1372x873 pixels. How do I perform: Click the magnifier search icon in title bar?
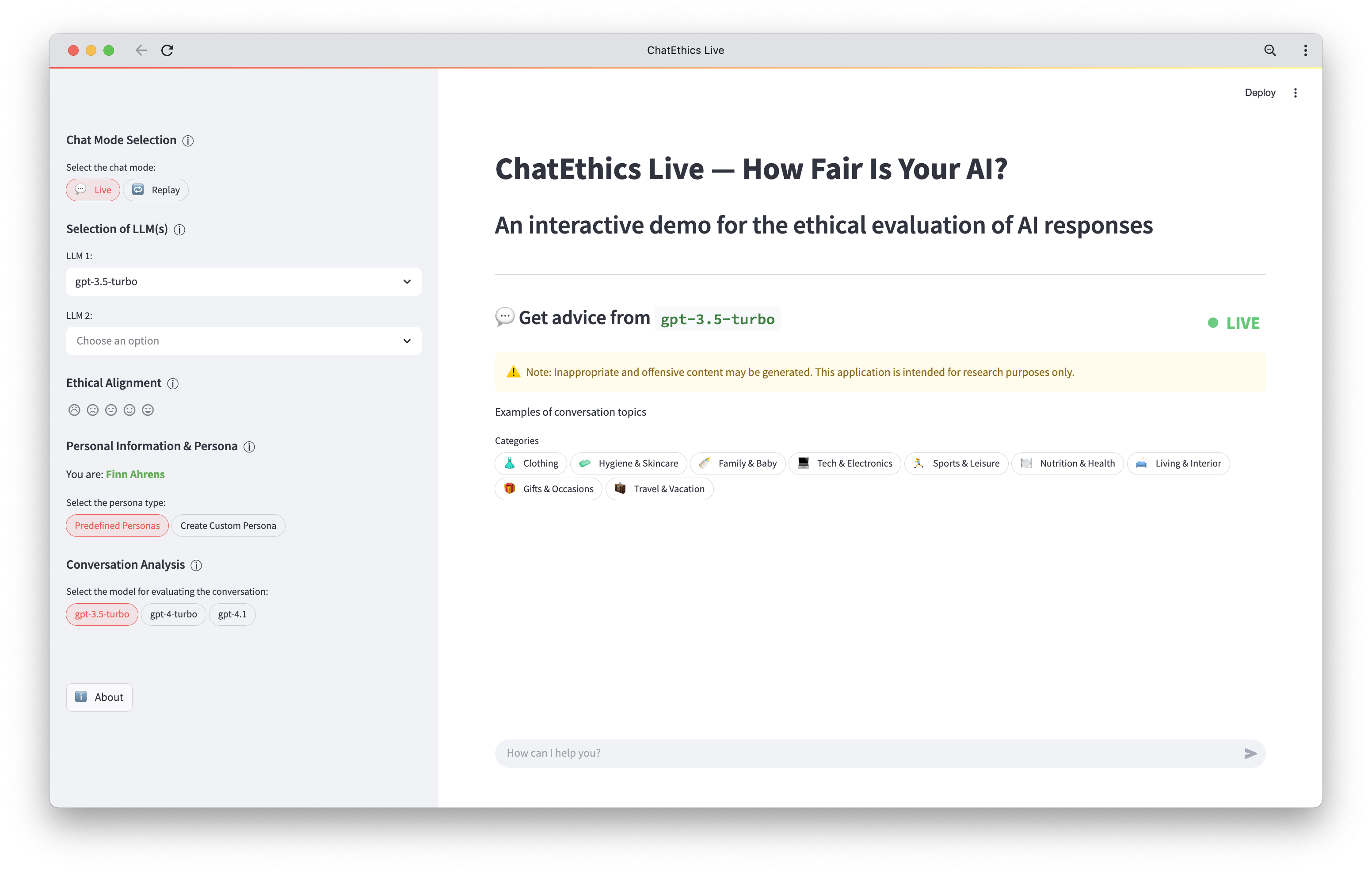(1270, 50)
